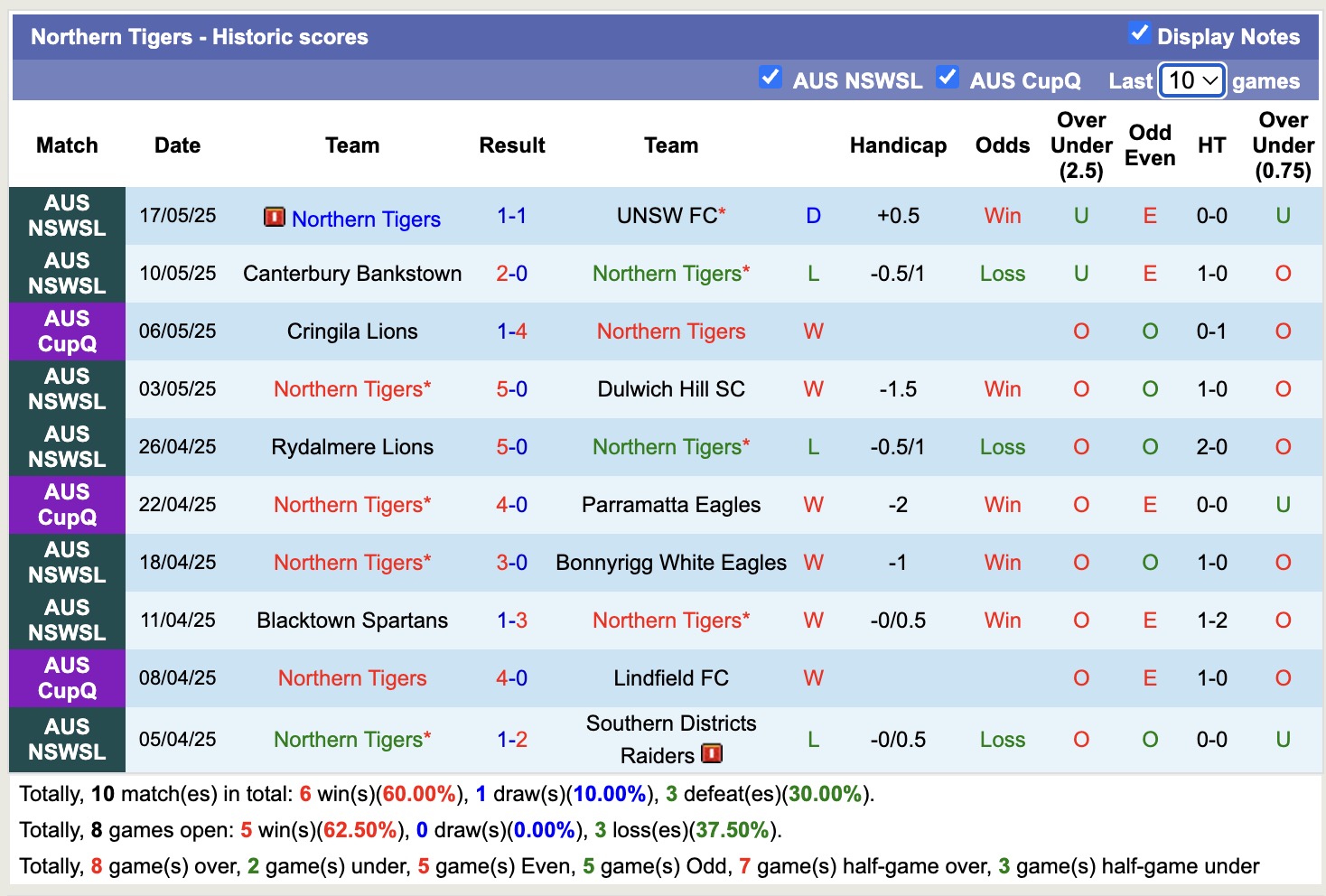The width and height of the screenshot is (1326, 896).
Task: Click Bonnyrigg White Eagles team name
Action: tap(671, 563)
